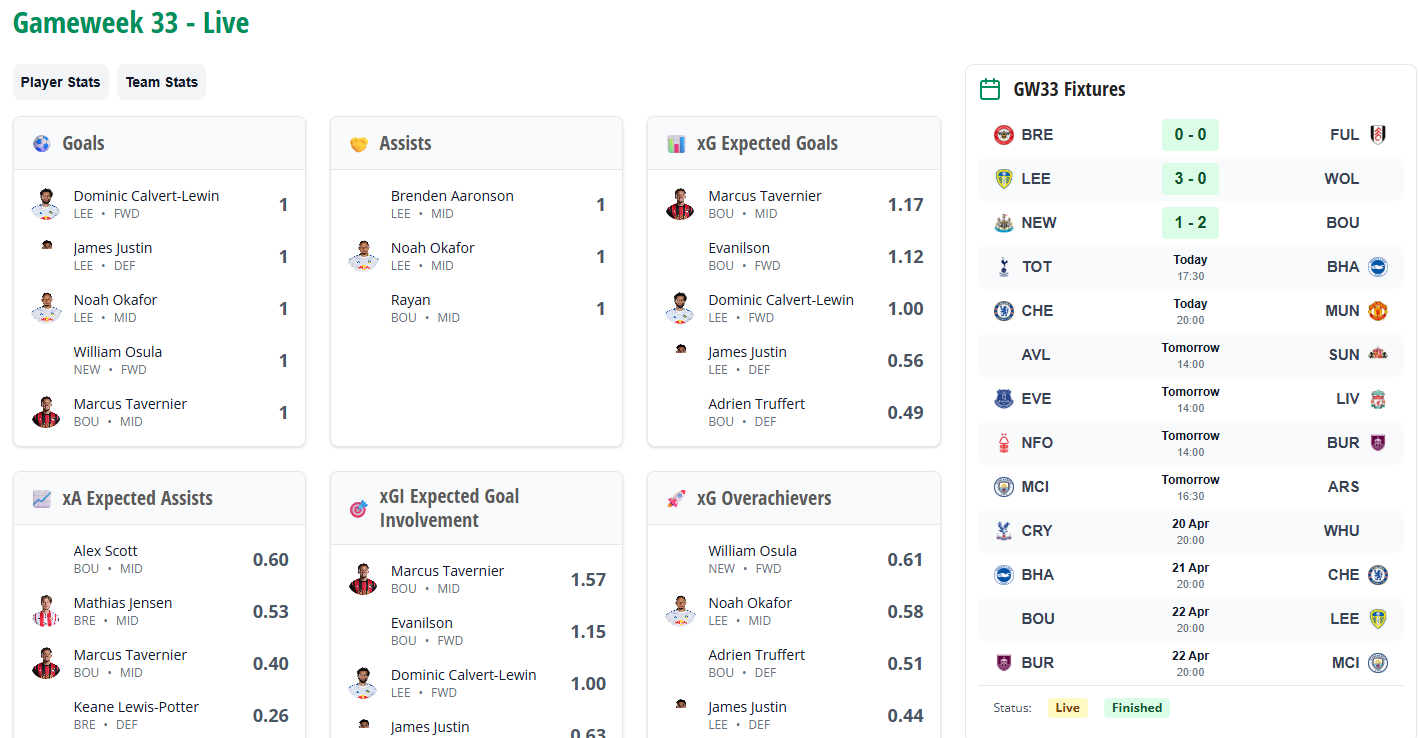Select the Live status badge

pyautogui.click(x=1067, y=708)
